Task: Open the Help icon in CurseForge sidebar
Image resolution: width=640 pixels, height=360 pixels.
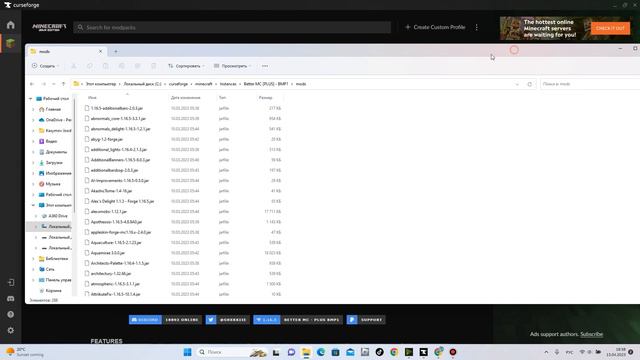Action: (x=11, y=315)
